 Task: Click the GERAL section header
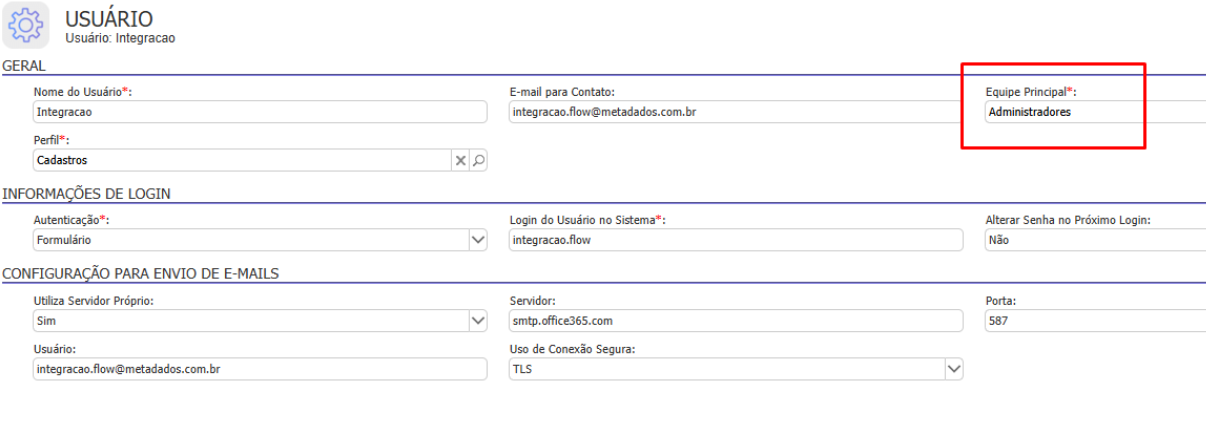click(x=24, y=66)
